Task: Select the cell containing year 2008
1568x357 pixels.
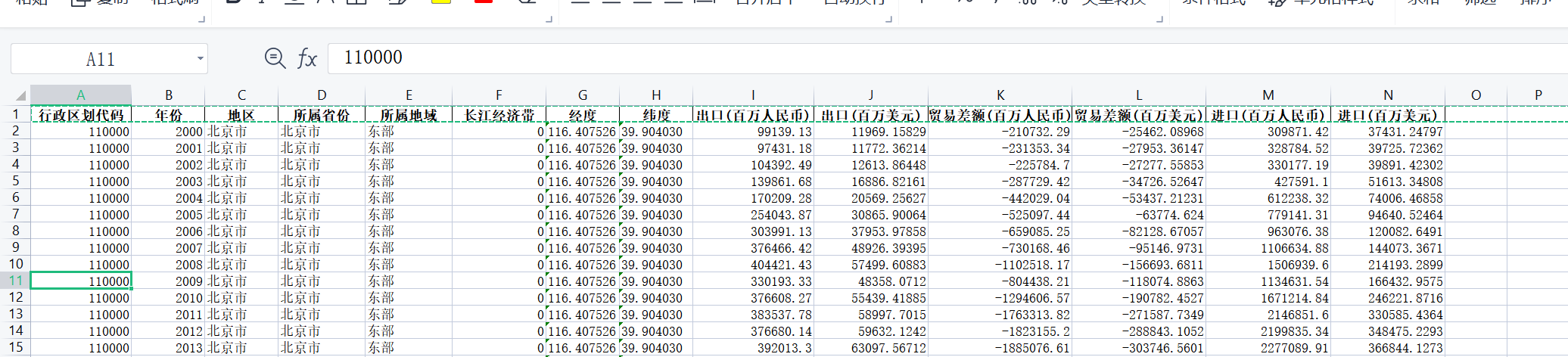Action: [168, 265]
